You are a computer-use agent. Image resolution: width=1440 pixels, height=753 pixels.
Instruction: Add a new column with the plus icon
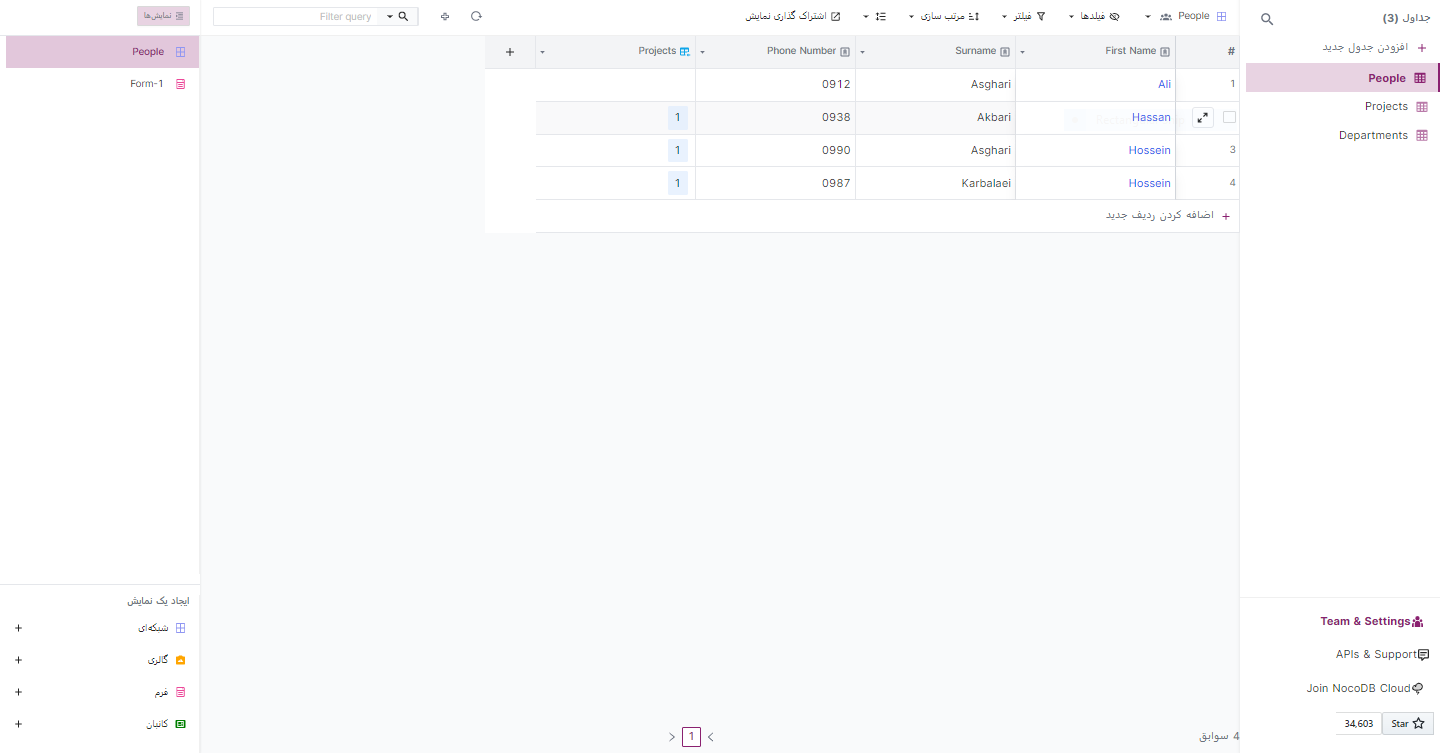[x=509, y=51]
